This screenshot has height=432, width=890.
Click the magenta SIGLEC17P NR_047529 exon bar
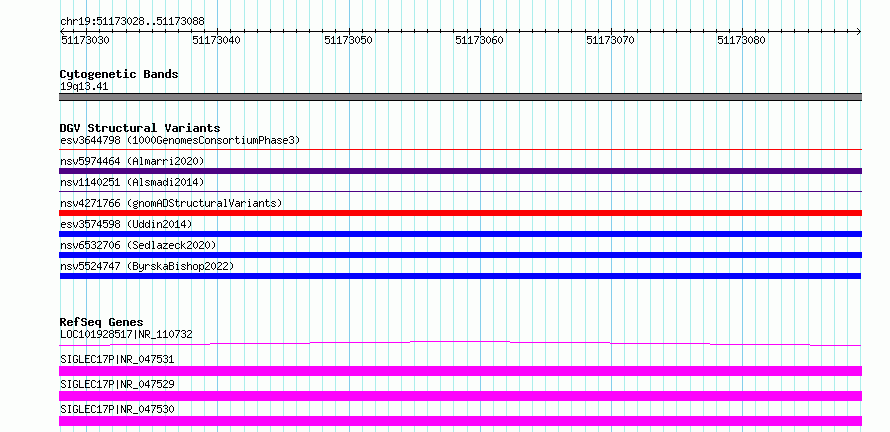(460, 396)
